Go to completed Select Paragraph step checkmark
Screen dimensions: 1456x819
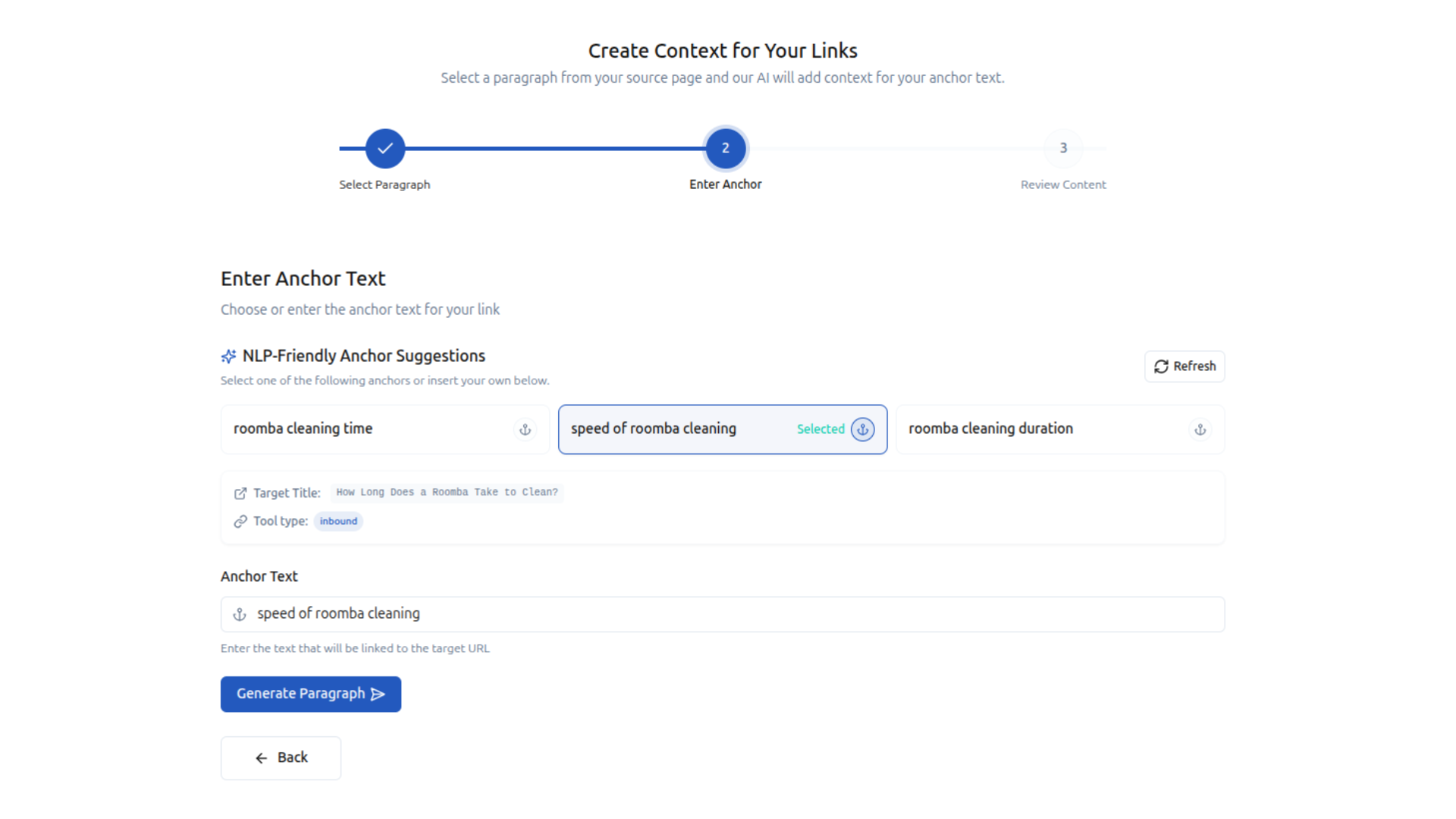click(x=385, y=149)
